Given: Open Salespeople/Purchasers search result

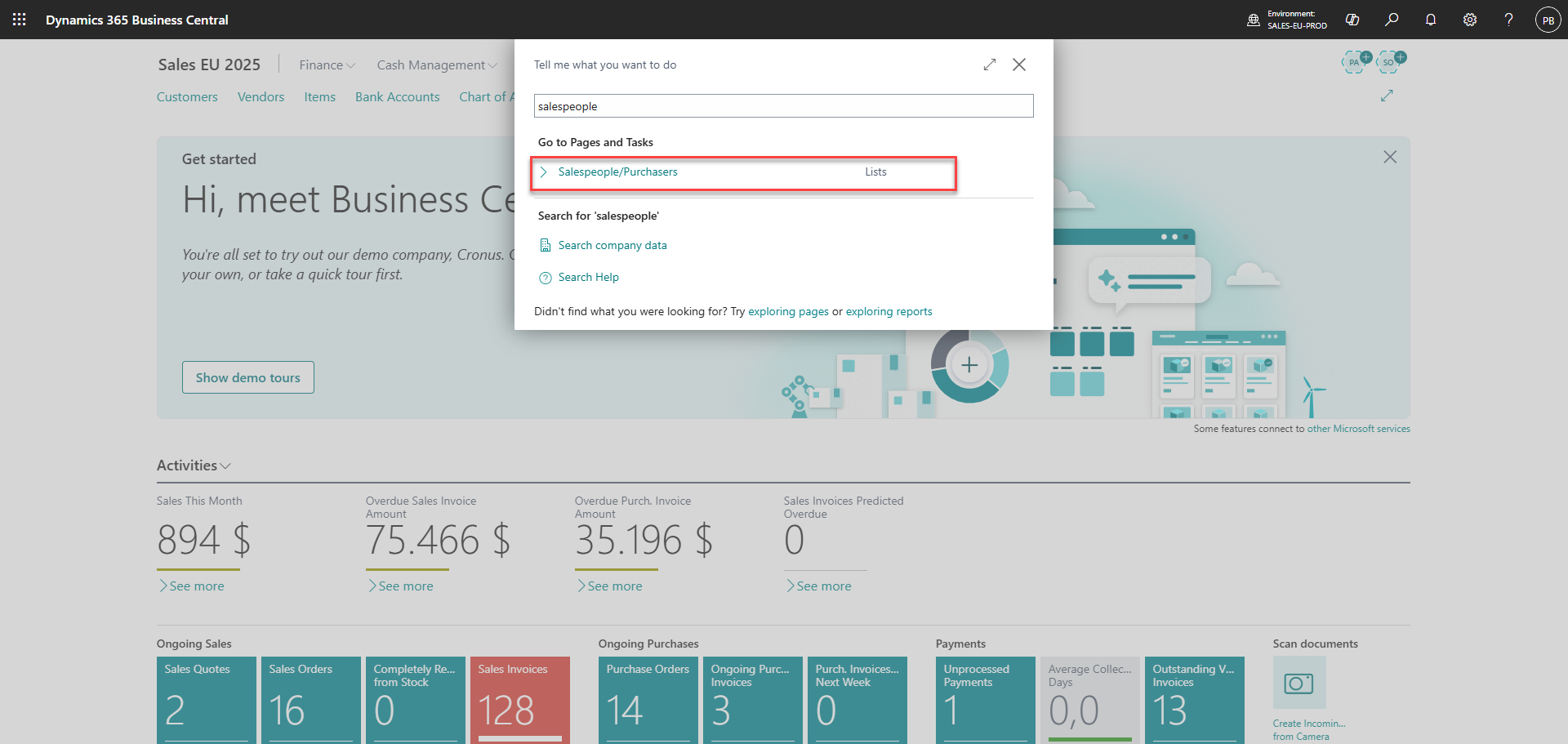Looking at the screenshot, I should [617, 172].
